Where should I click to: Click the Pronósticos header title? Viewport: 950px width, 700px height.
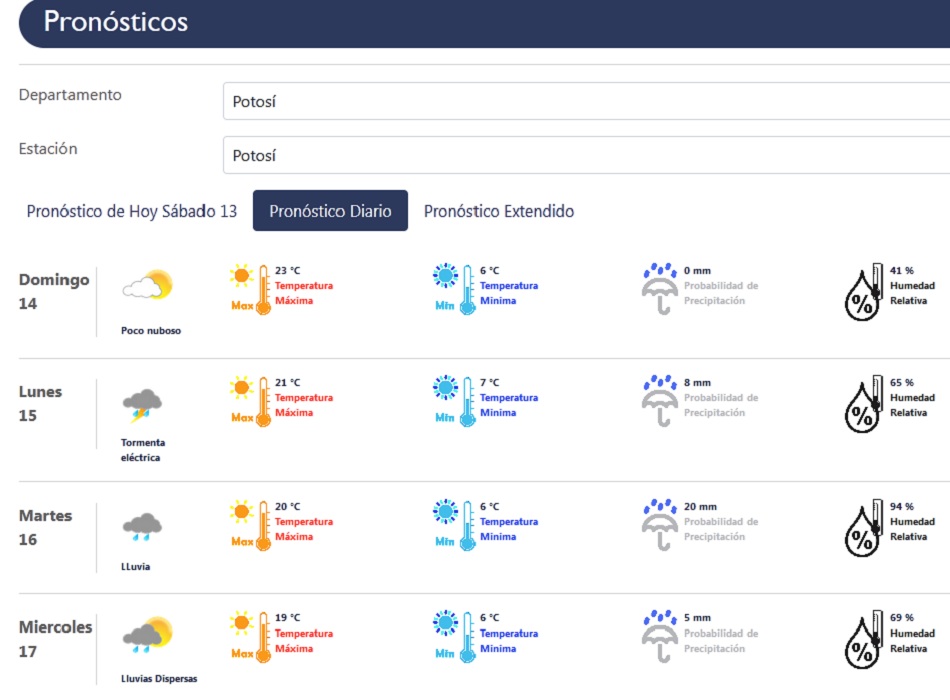point(116,21)
